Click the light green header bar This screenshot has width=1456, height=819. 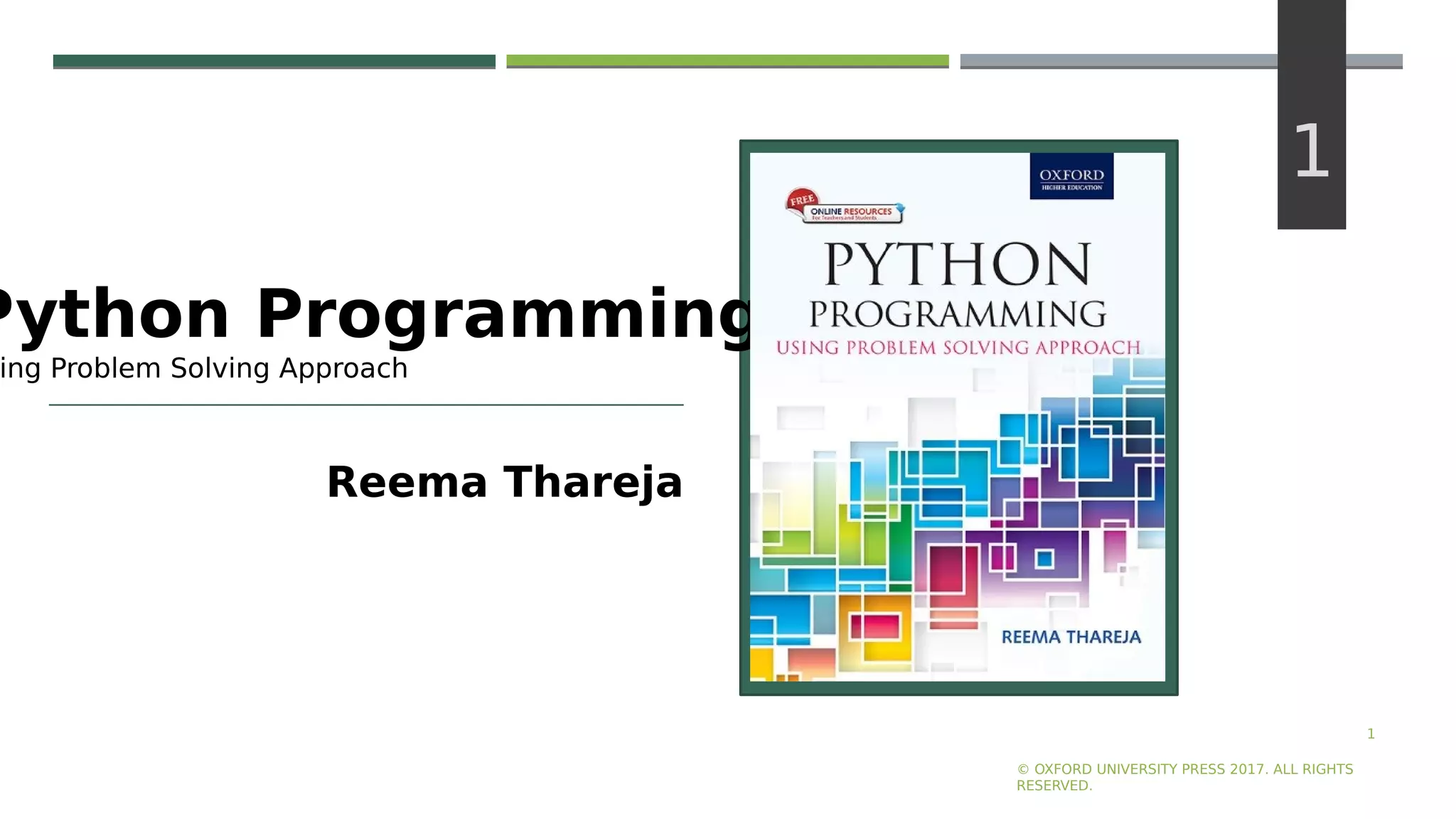click(x=727, y=61)
